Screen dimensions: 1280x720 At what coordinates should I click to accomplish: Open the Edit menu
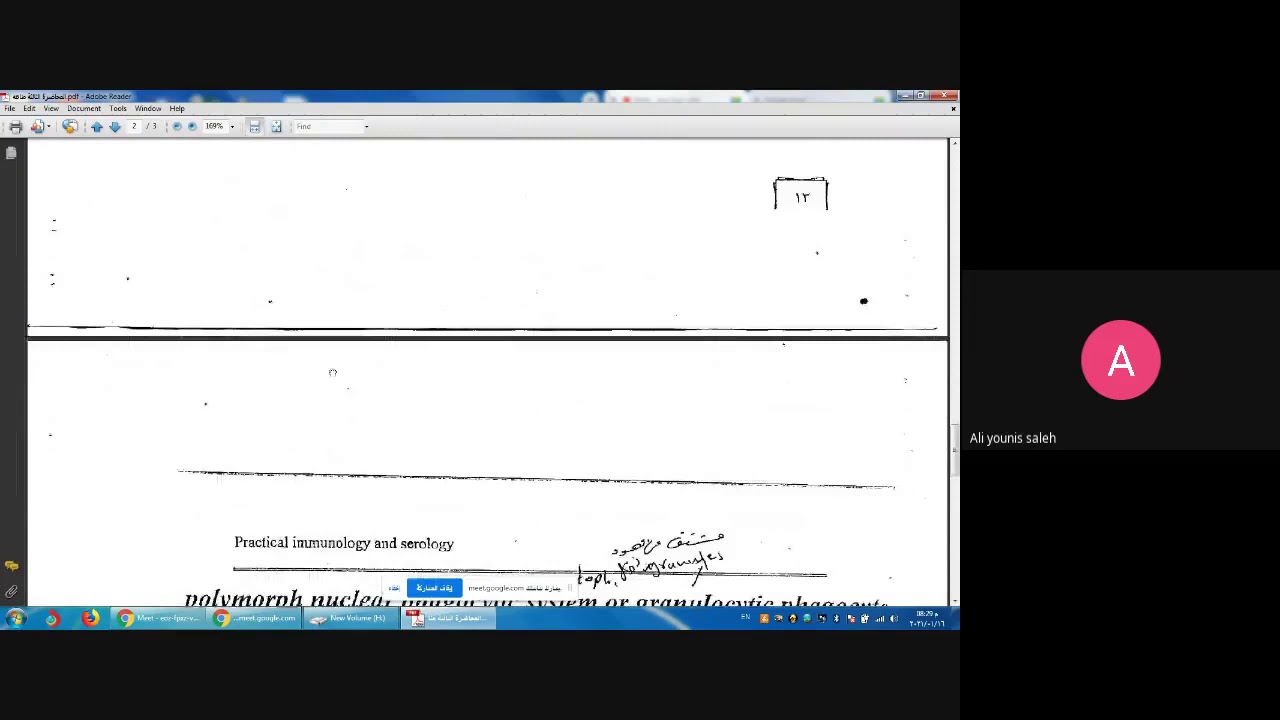(x=29, y=108)
